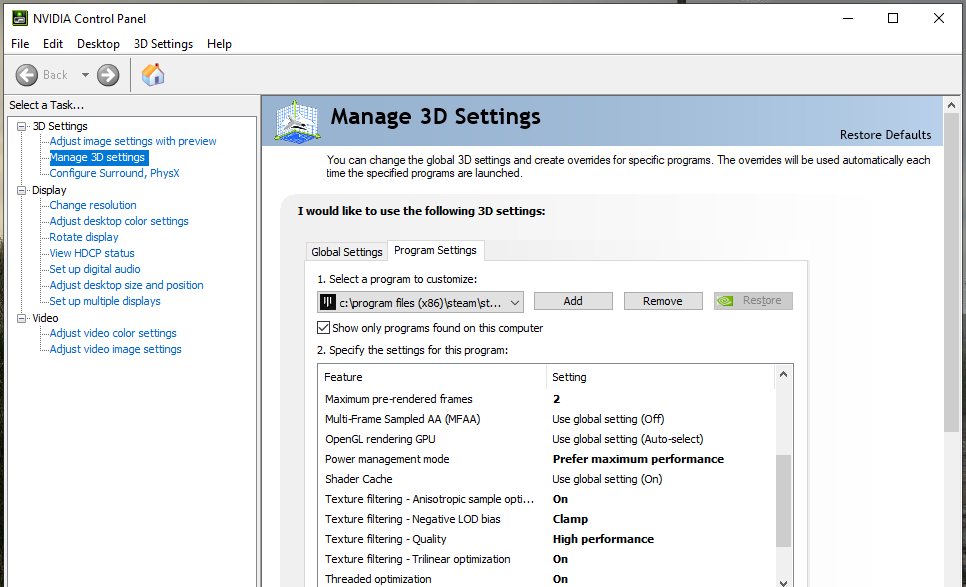
Task: Open the Back history dropdown arrow
Action: coord(85,75)
